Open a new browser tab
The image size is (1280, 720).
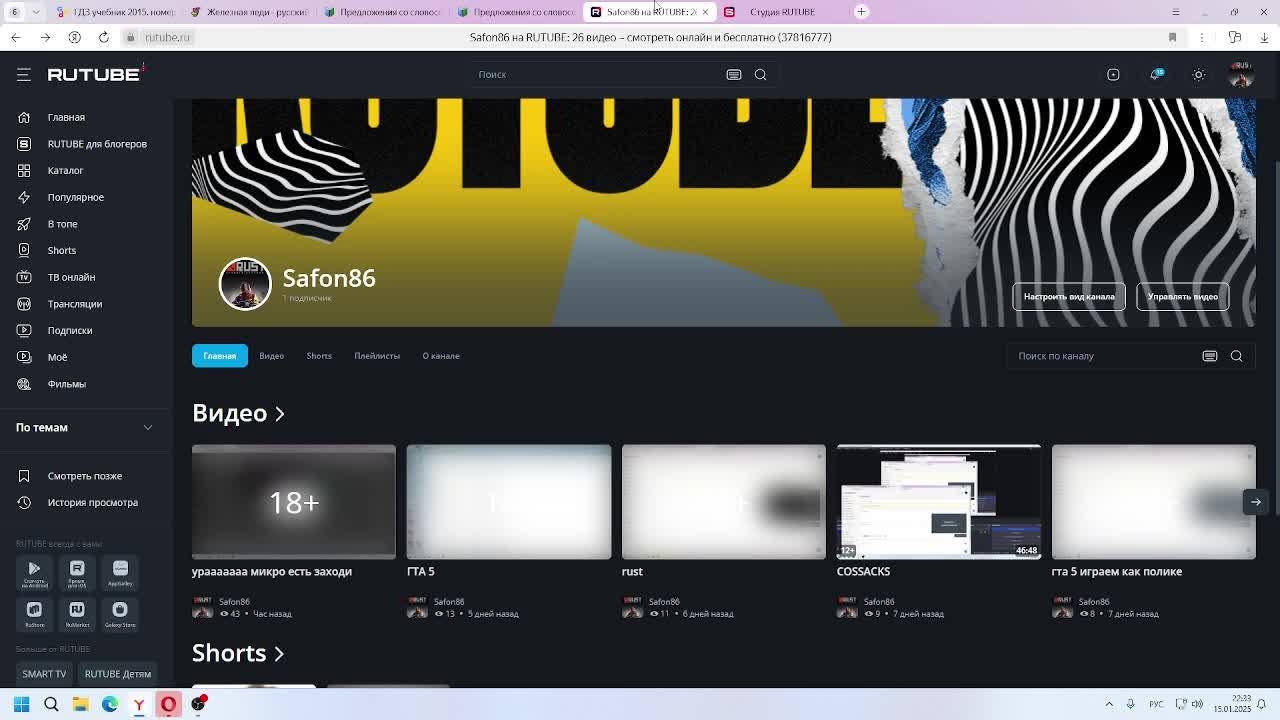[x=861, y=12]
